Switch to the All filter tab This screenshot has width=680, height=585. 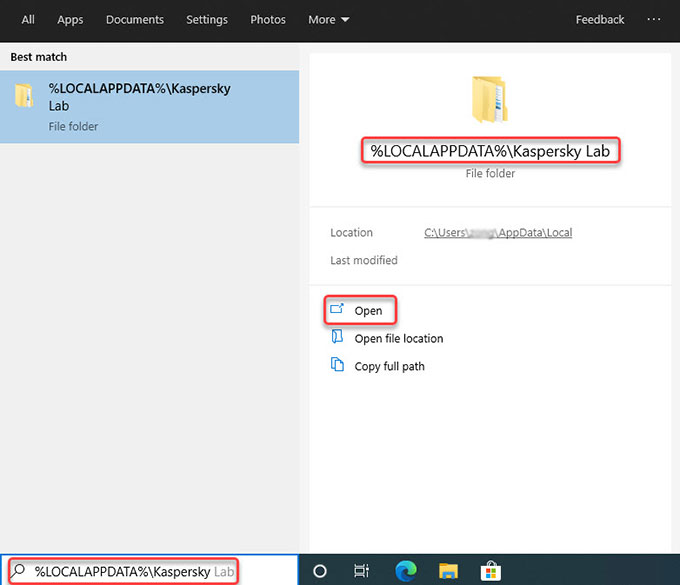point(28,20)
